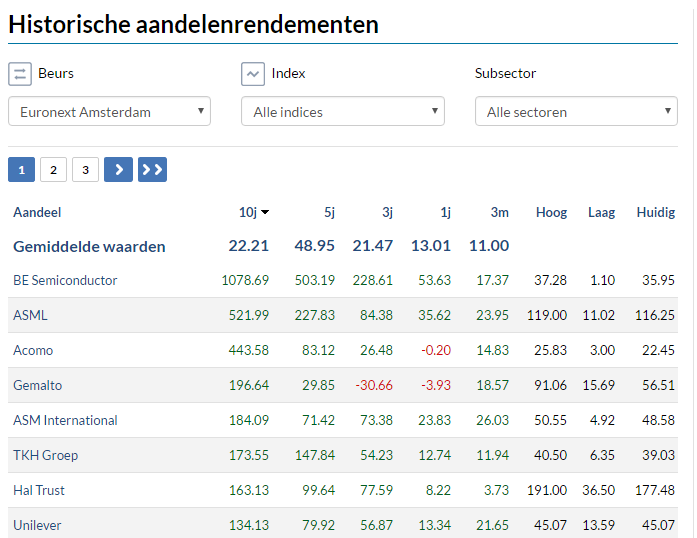Select average value 48.95
The width and height of the screenshot is (697, 538).
point(314,246)
